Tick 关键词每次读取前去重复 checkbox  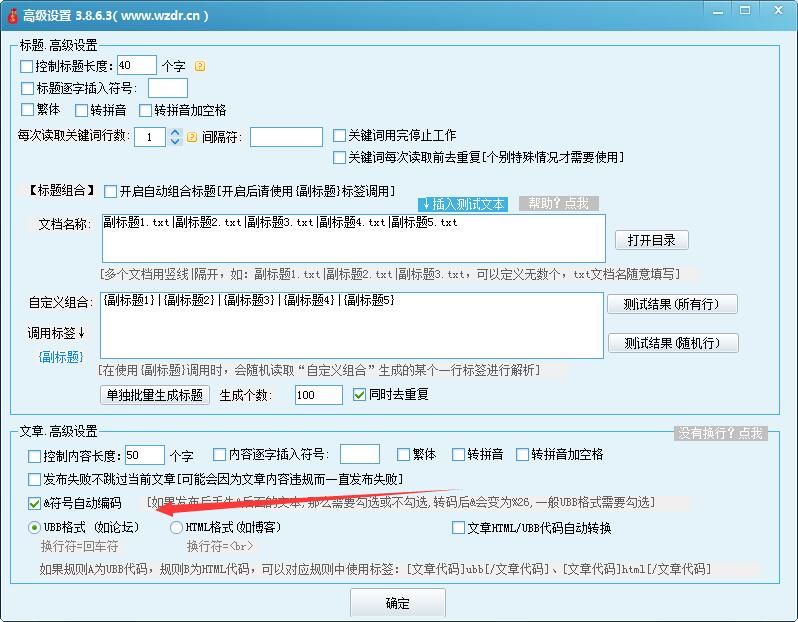pyautogui.click(x=339, y=157)
